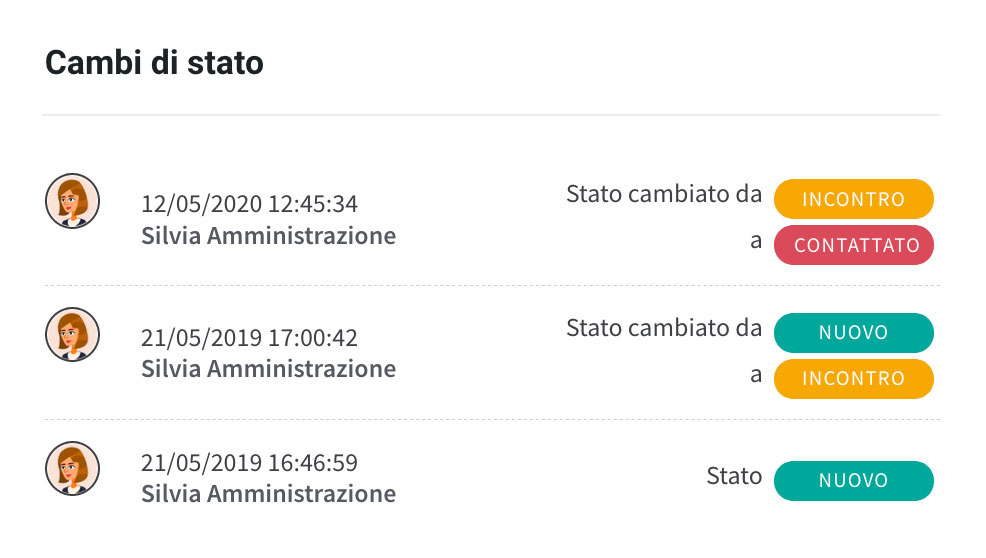Viewport: 986px width, 558px height.
Task: Click the 21/05/2019 17:00:42 timestamp
Action: coord(249,338)
